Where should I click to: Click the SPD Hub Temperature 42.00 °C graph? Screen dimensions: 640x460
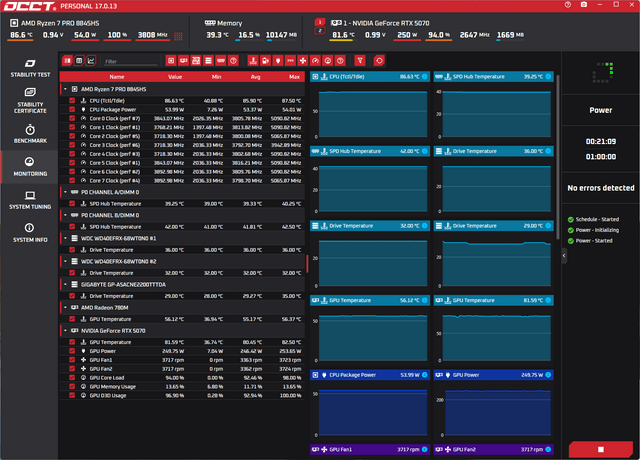point(370,180)
